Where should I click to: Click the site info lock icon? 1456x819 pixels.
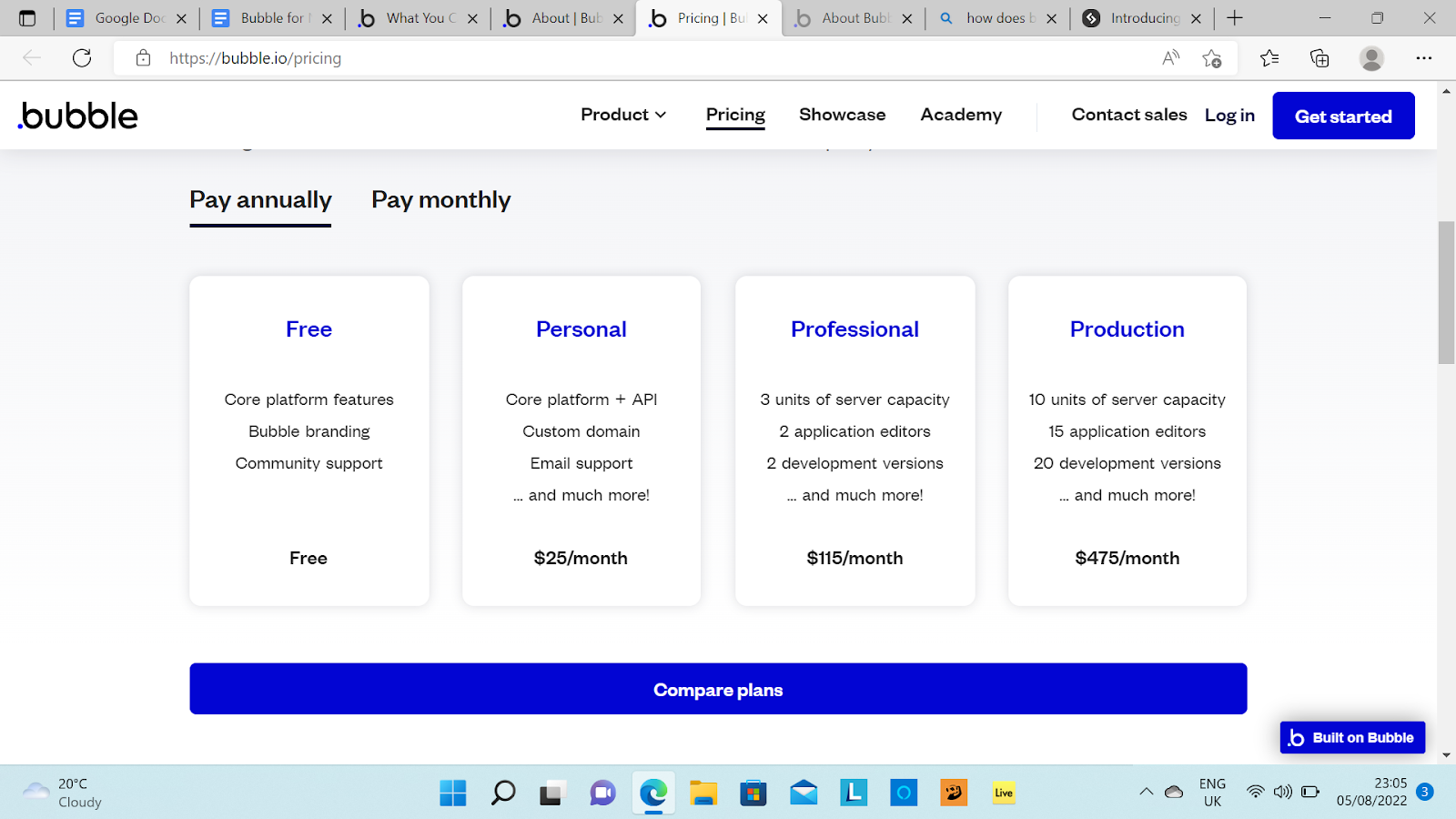(x=143, y=58)
